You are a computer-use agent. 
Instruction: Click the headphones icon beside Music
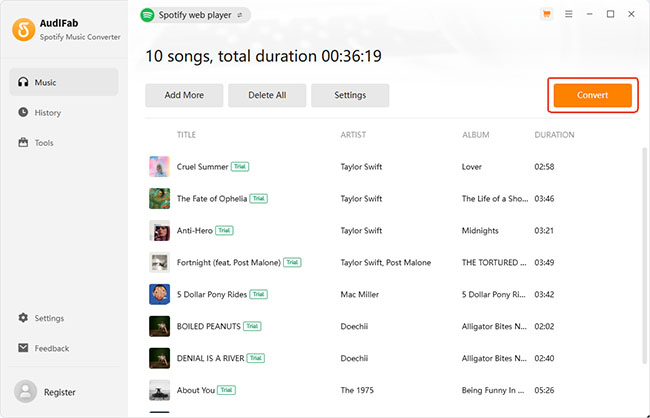coord(23,82)
